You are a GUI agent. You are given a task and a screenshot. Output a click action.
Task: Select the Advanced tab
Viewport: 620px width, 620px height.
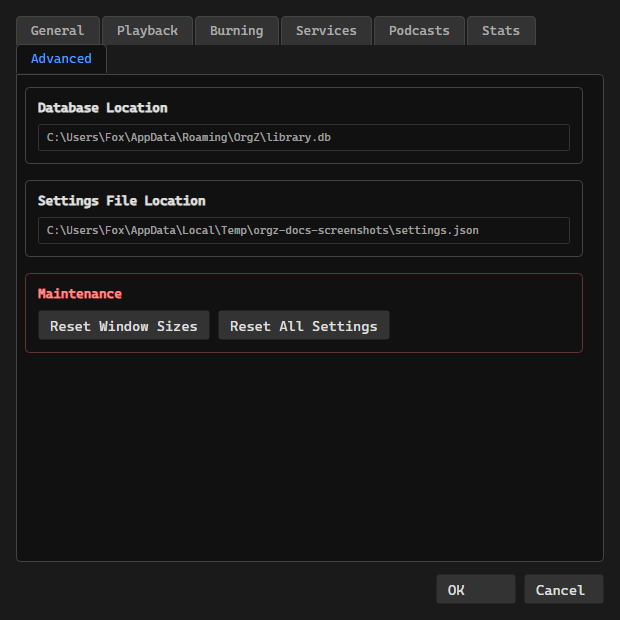tap(61, 59)
